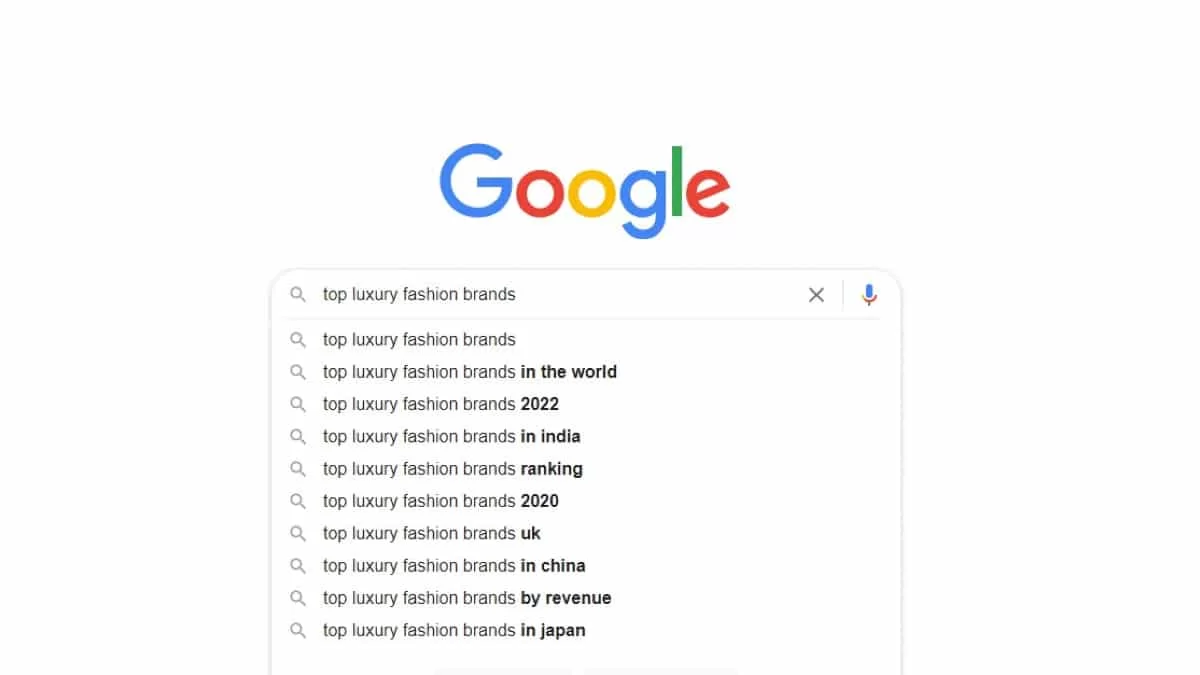Click magnifier icon beside "uk" suggestion
The height and width of the screenshot is (675, 1200).
pyautogui.click(x=297, y=533)
